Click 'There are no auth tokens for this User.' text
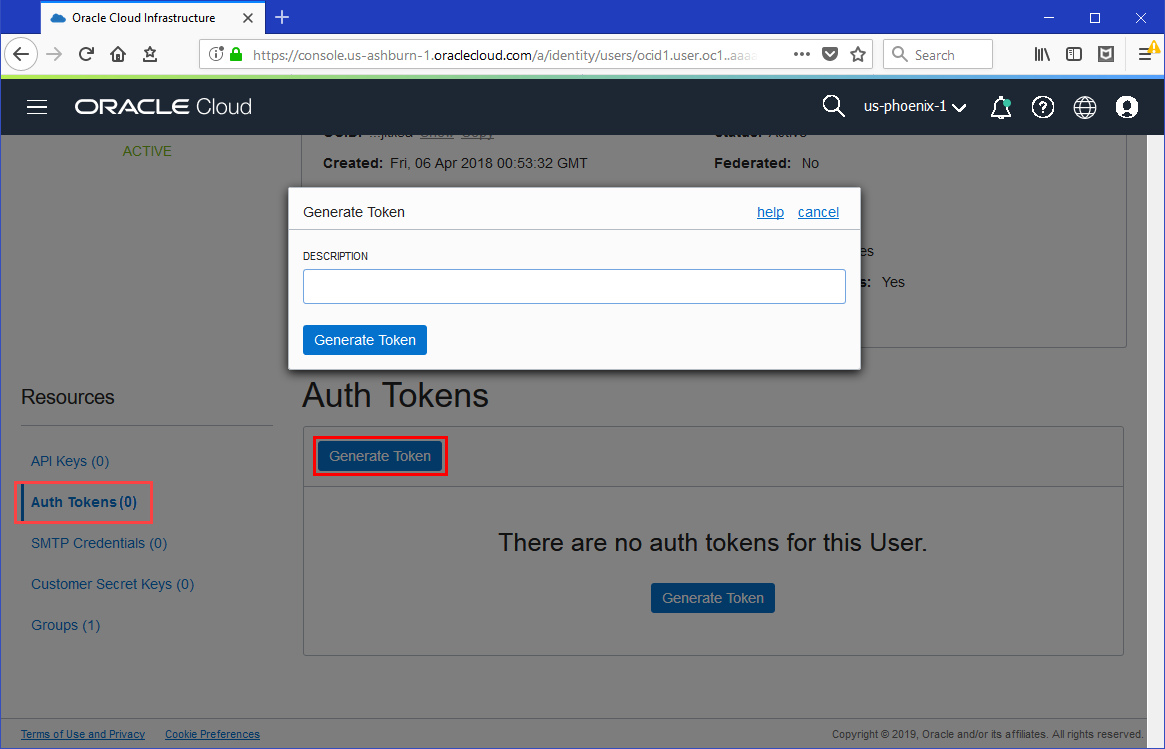The height and width of the screenshot is (749, 1165). tap(713, 542)
